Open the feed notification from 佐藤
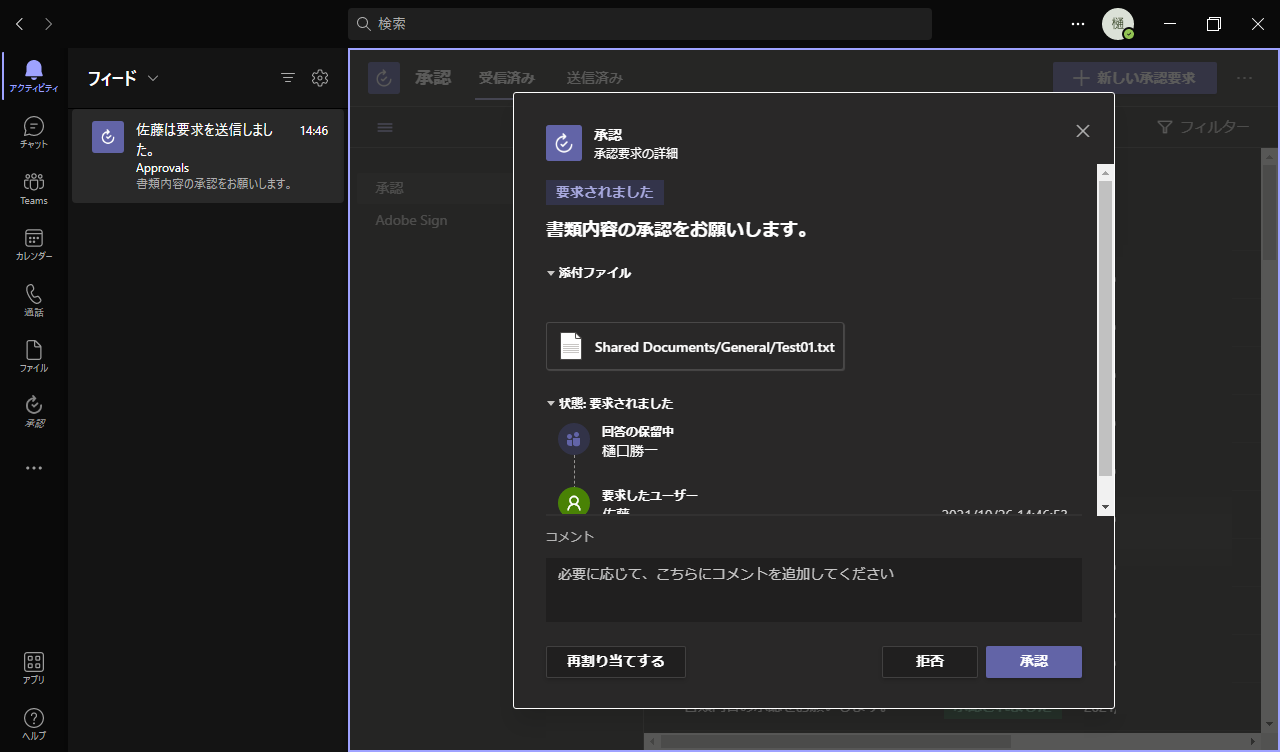The width and height of the screenshot is (1280, 752). tap(208, 156)
